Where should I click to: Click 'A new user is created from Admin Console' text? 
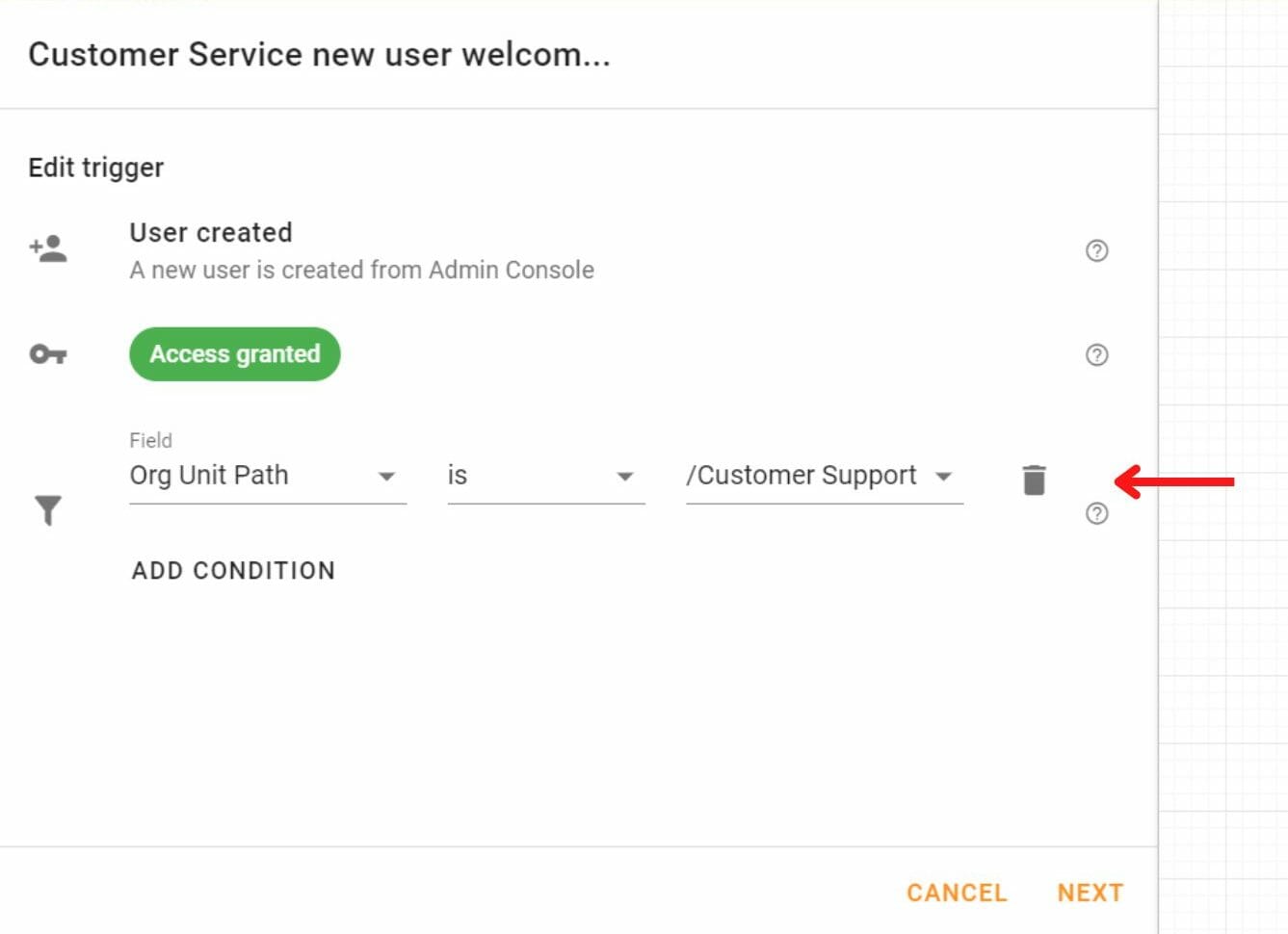(361, 270)
